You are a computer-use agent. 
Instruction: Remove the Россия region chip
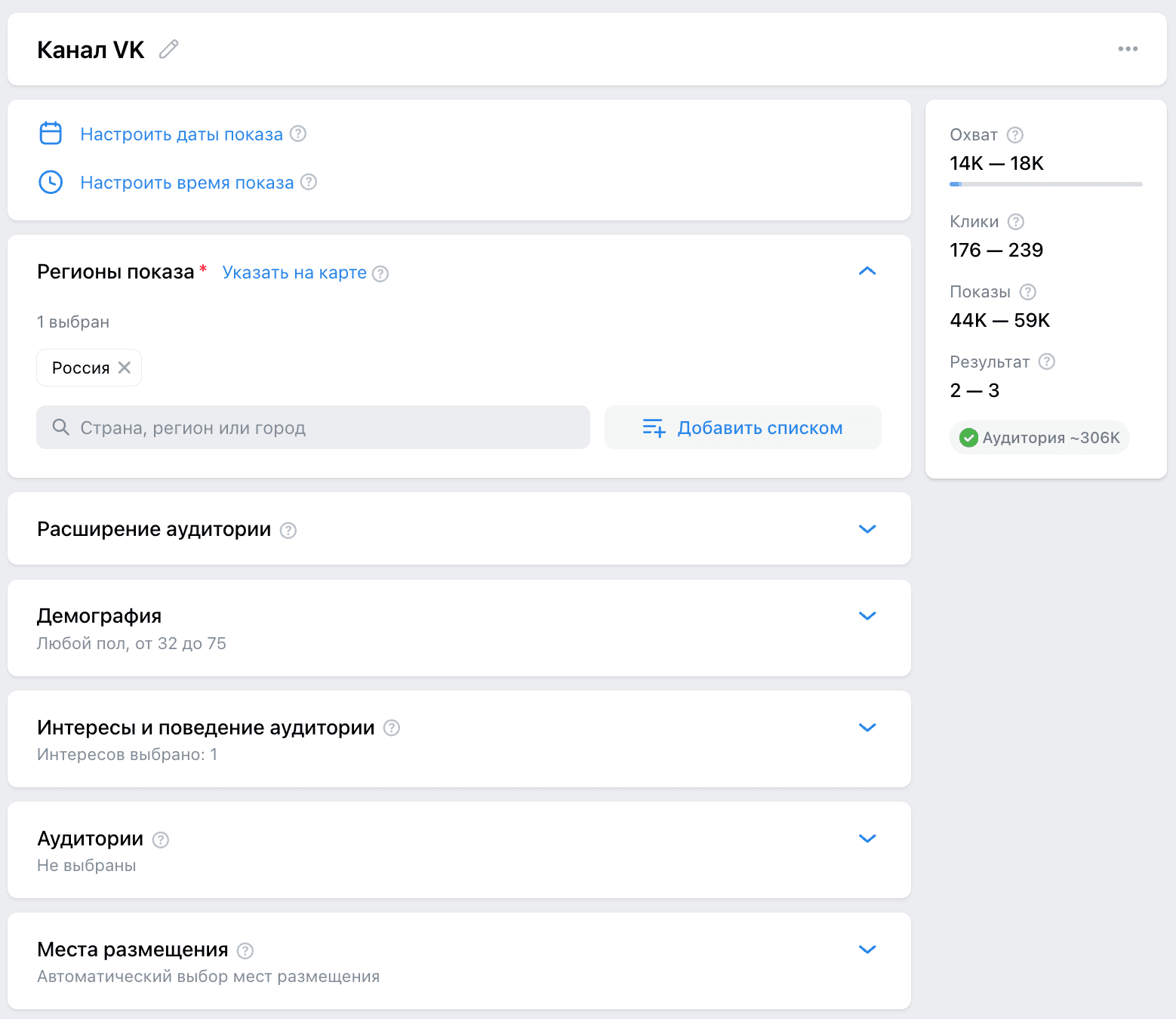point(125,368)
